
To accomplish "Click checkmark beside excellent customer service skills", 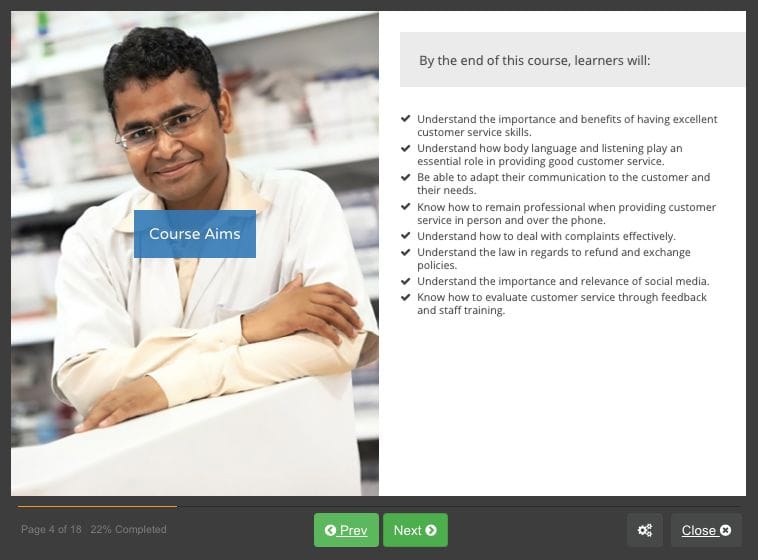I will [406, 118].
